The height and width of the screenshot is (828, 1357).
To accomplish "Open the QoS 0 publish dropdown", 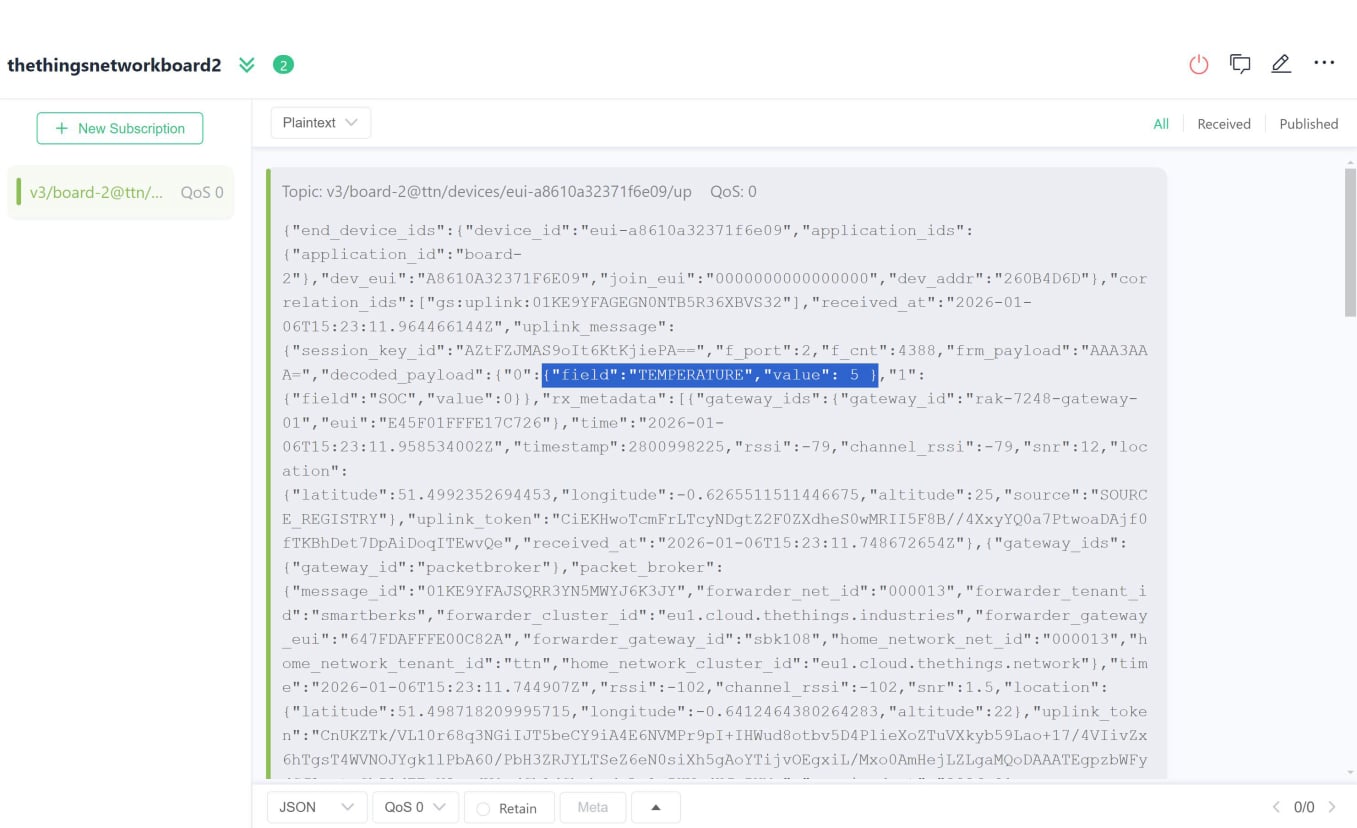I will point(415,807).
